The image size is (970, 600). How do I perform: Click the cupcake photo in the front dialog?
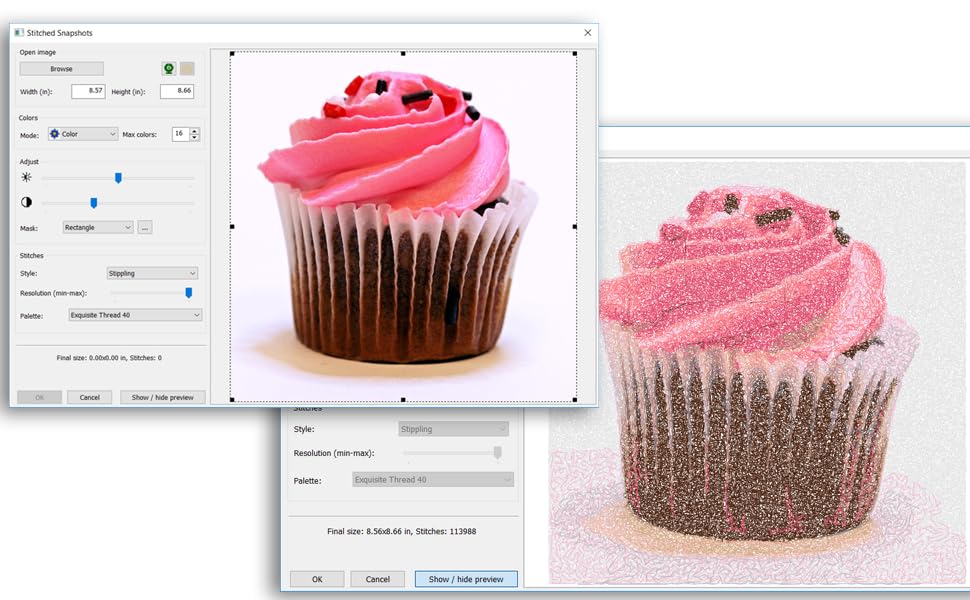[403, 227]
